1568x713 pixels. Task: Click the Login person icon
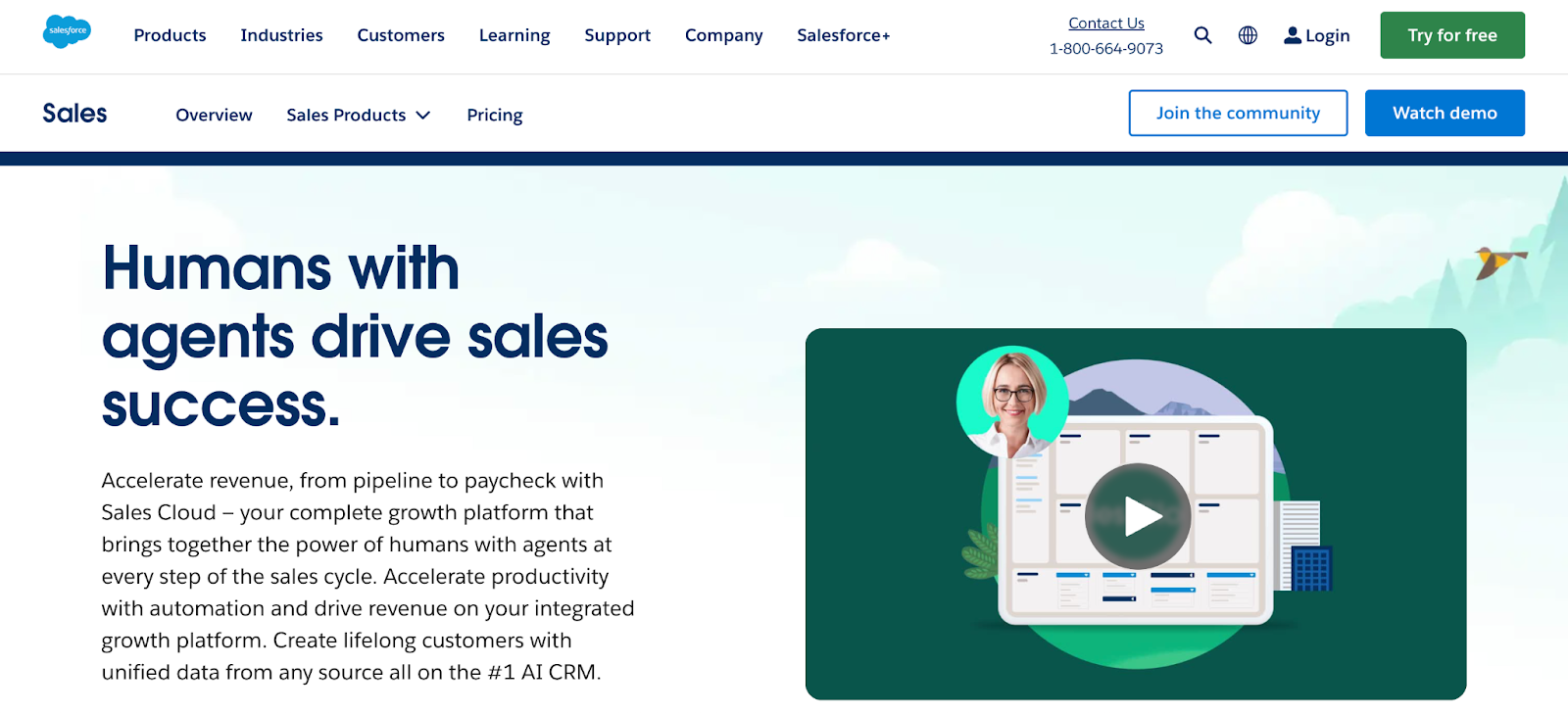click(x=1293, y=35)
